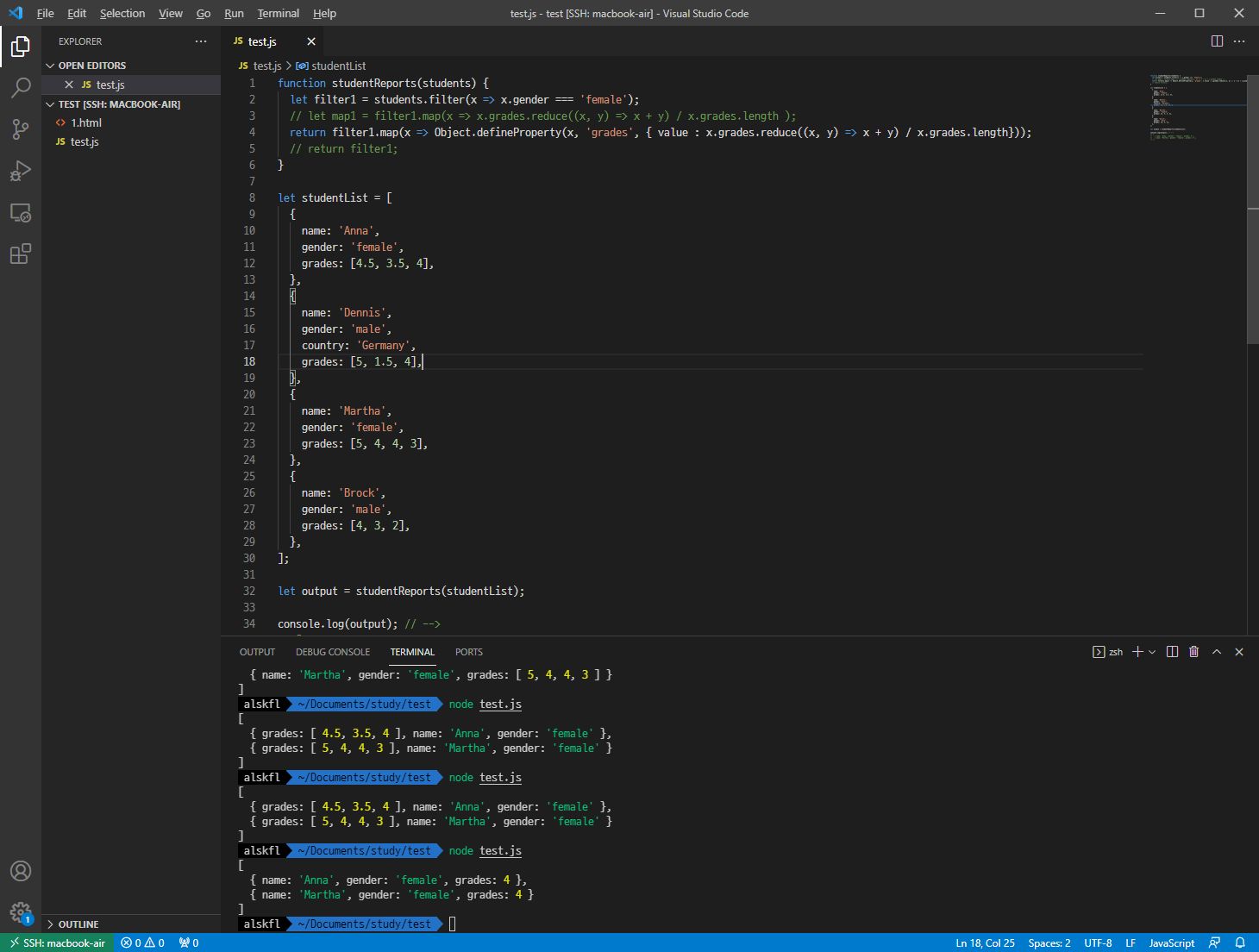This screenshot has width=1259, height=952.
Task: Open notifications from the bell icon
Action: click(x=1241, y=943)
